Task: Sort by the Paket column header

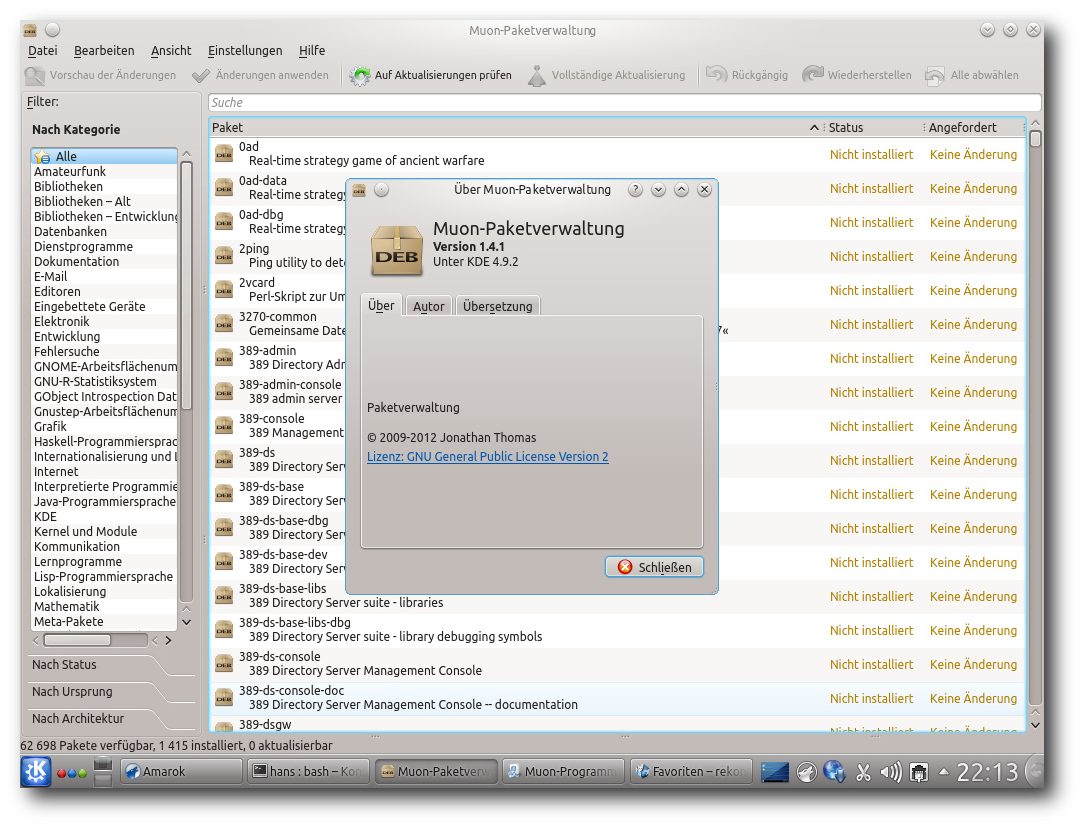Action: pos(516,127)
